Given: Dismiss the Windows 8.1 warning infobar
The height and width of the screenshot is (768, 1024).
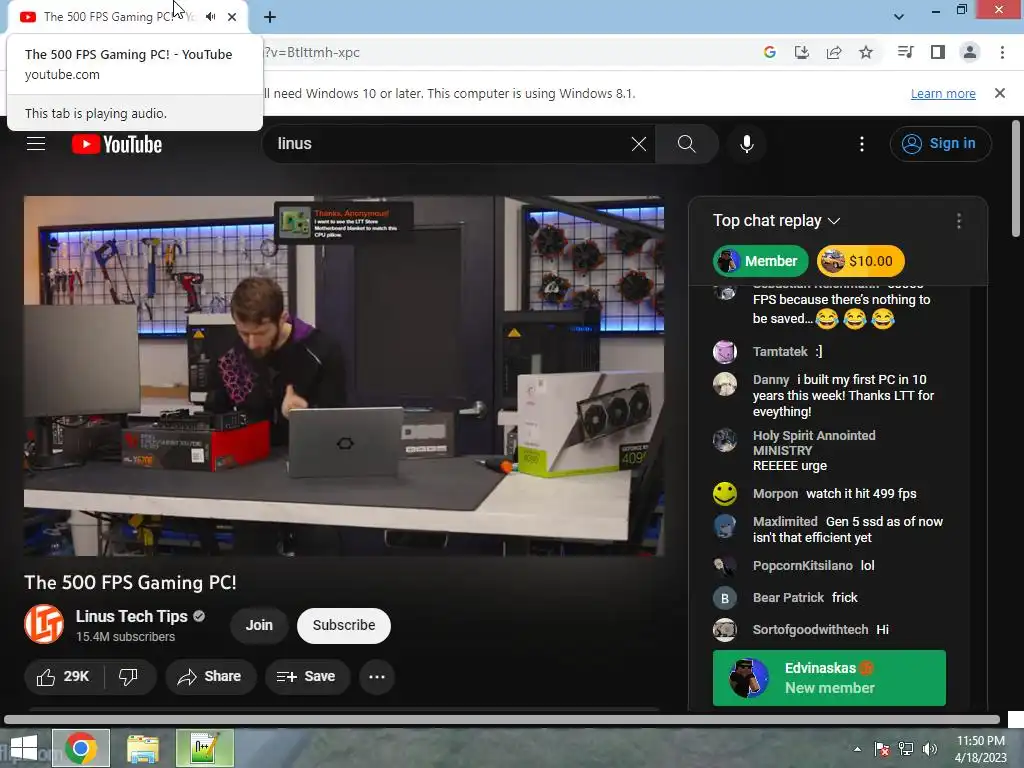Looking at the screenshot, I should 1000,93.
